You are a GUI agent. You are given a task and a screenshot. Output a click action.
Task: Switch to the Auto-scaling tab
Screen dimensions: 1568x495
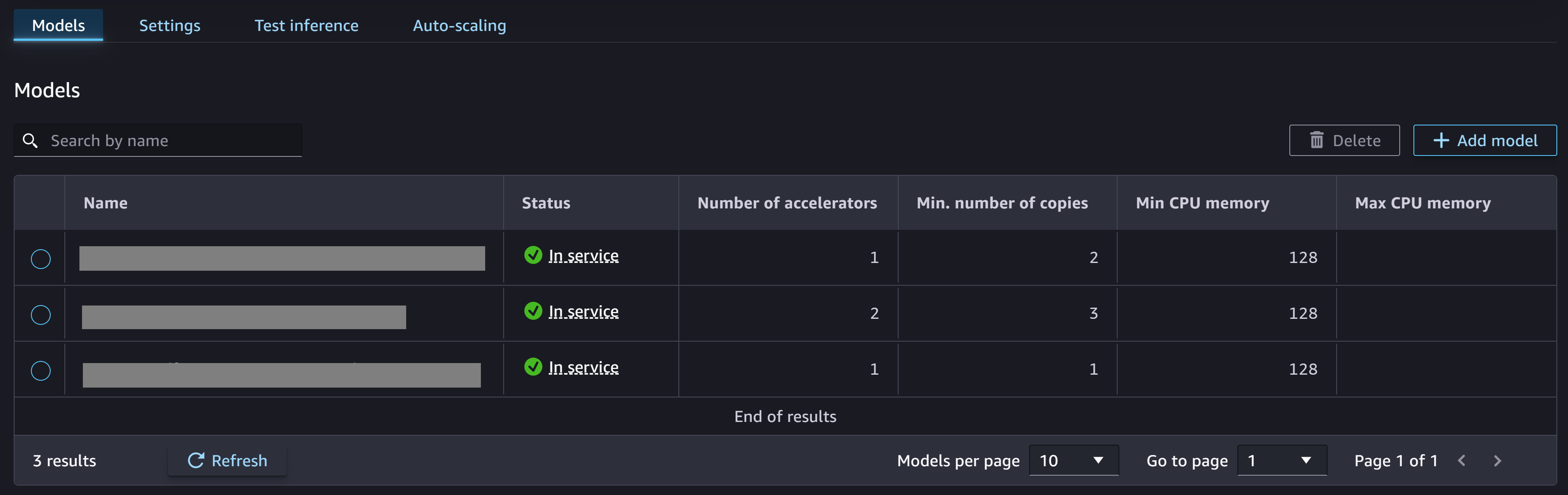pyautogui.click(x=459, y=24)
